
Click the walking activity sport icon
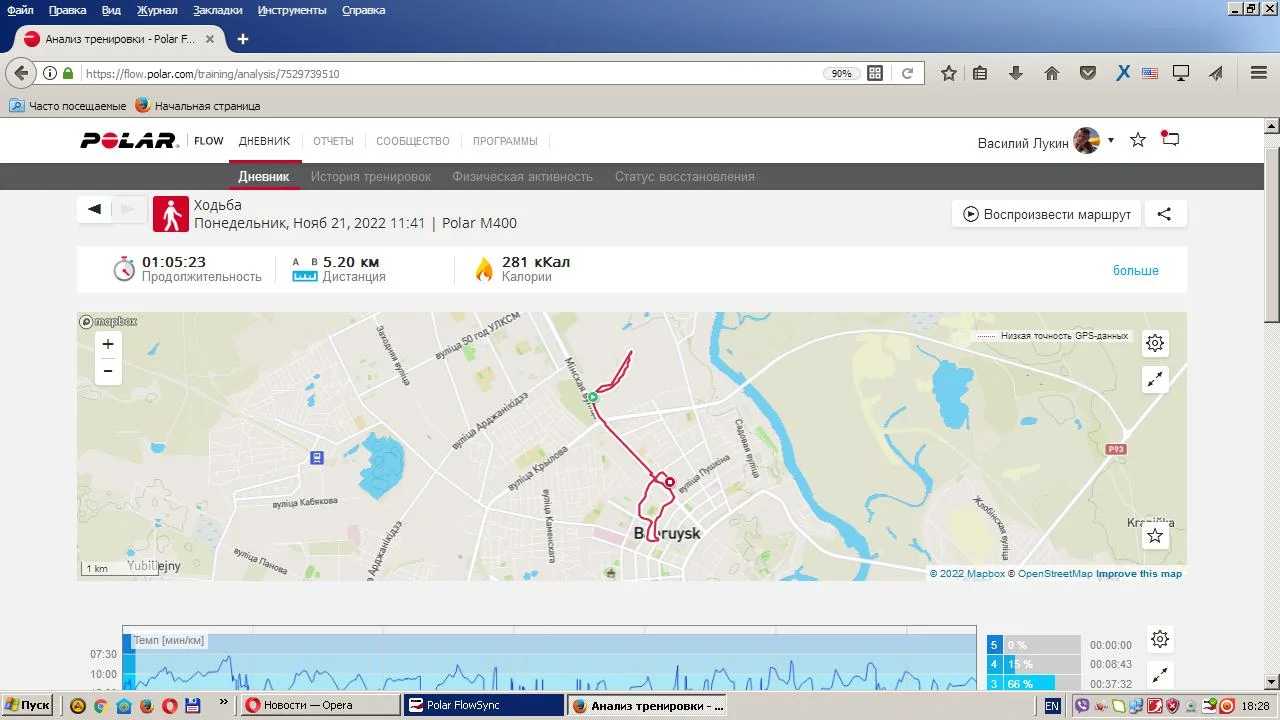(x=171, y=214)
